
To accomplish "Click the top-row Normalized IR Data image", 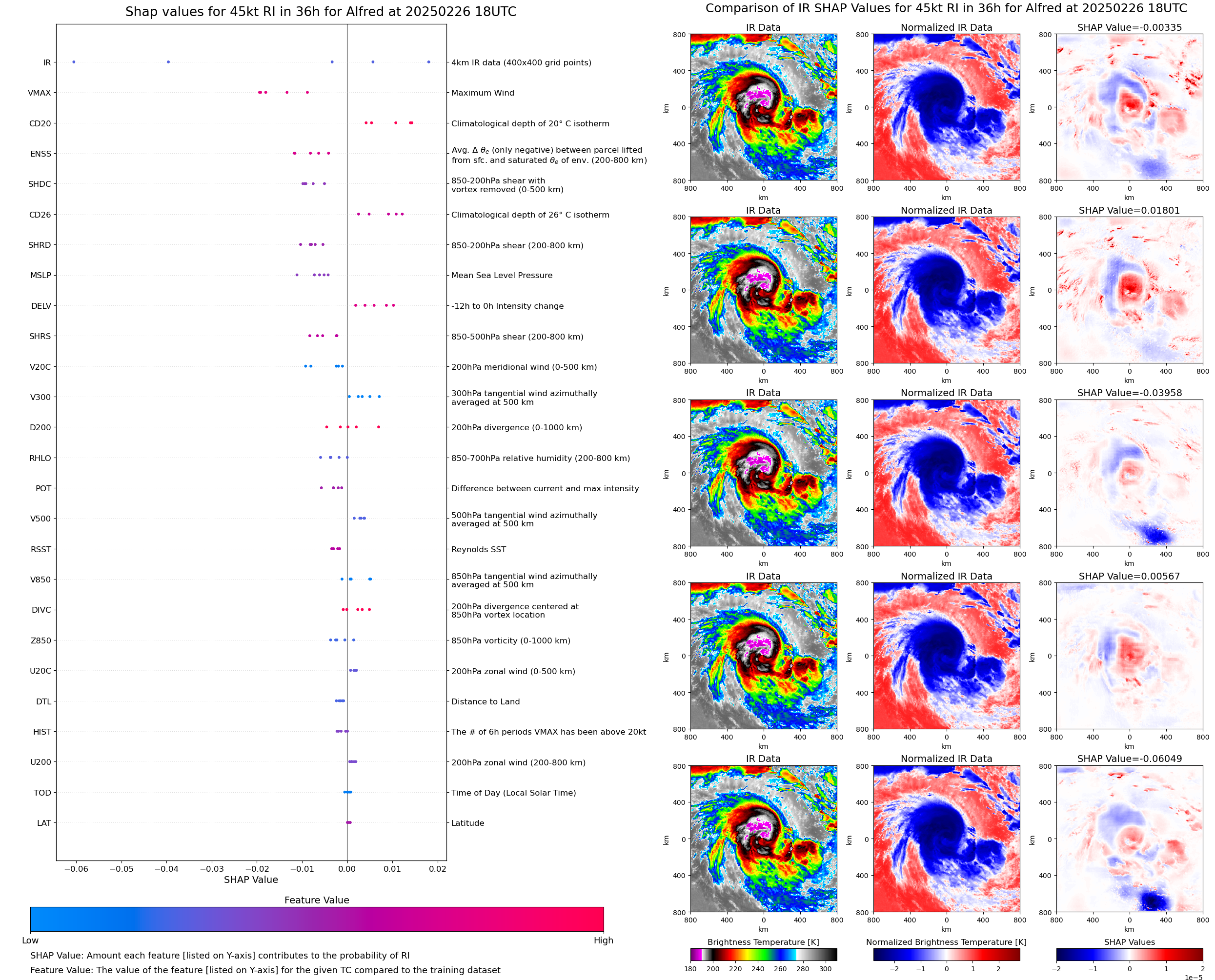I will coord(946,107).
